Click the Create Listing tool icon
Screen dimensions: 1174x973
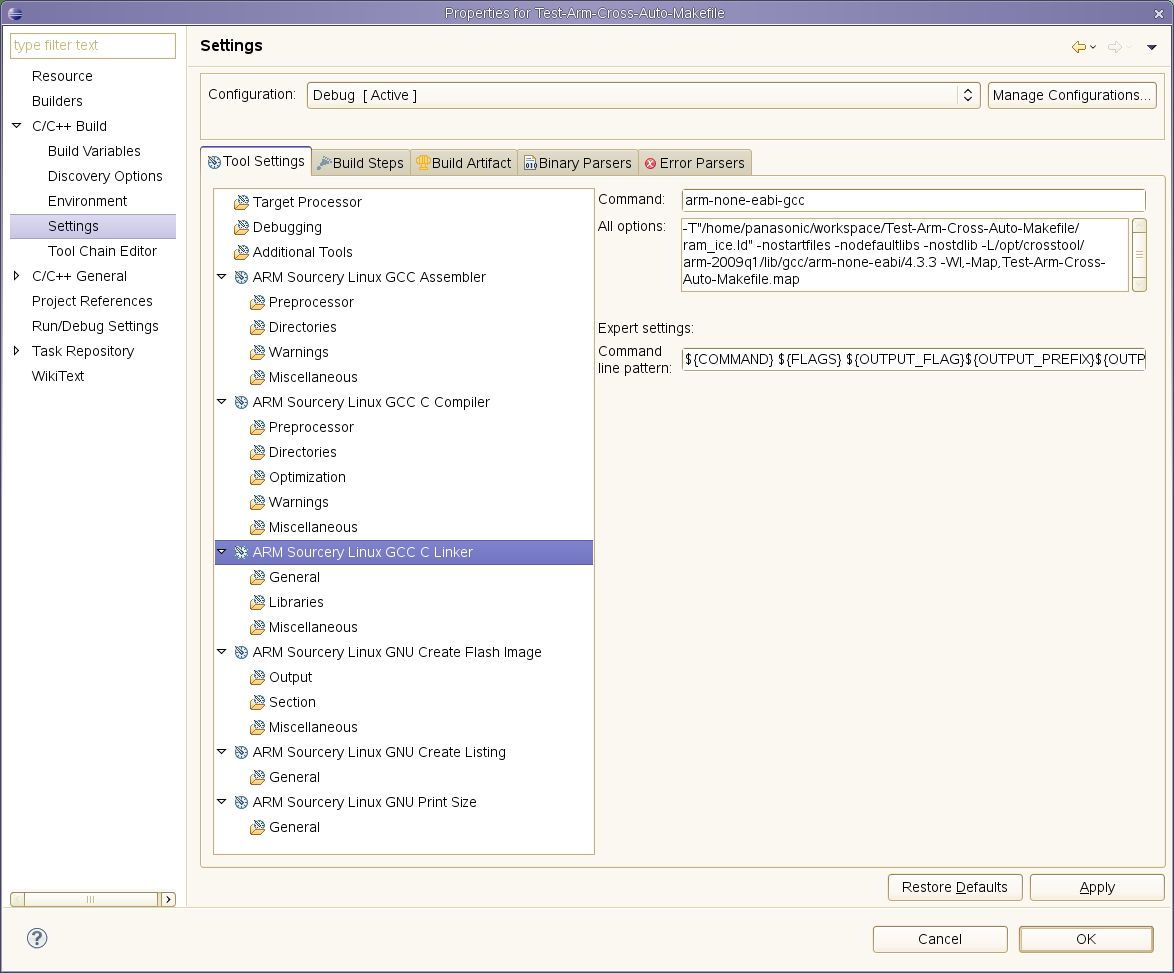click(241, 752)
